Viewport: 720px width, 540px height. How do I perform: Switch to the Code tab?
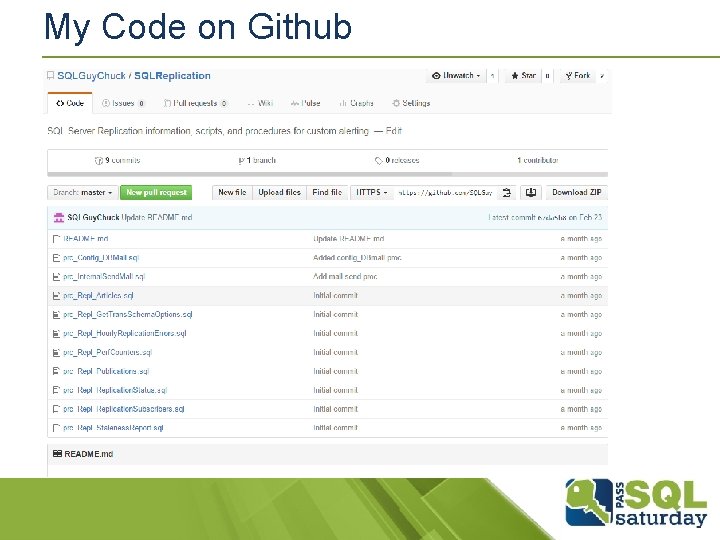pos(70,103)
